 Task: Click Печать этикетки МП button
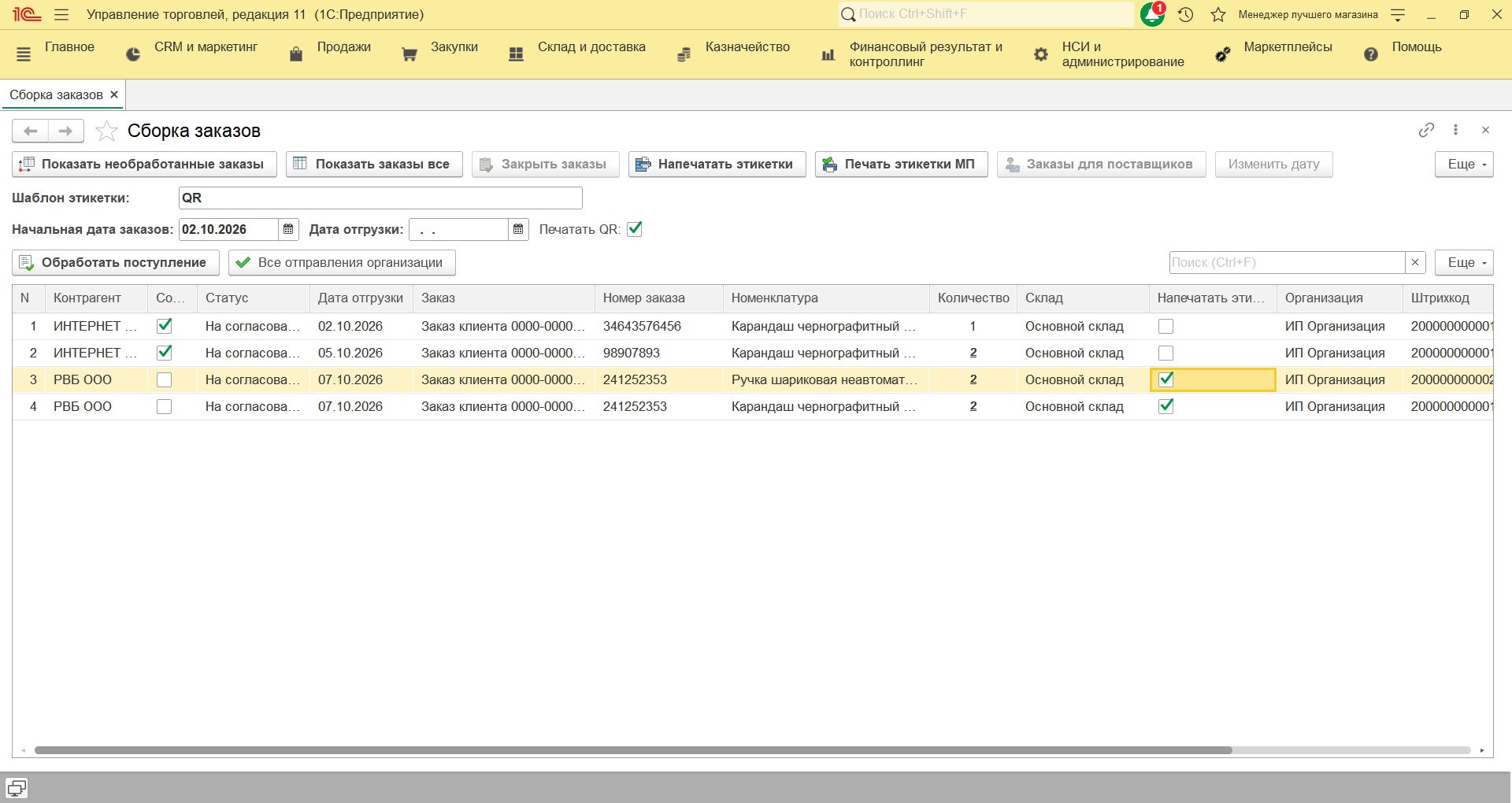click(902, 164)
